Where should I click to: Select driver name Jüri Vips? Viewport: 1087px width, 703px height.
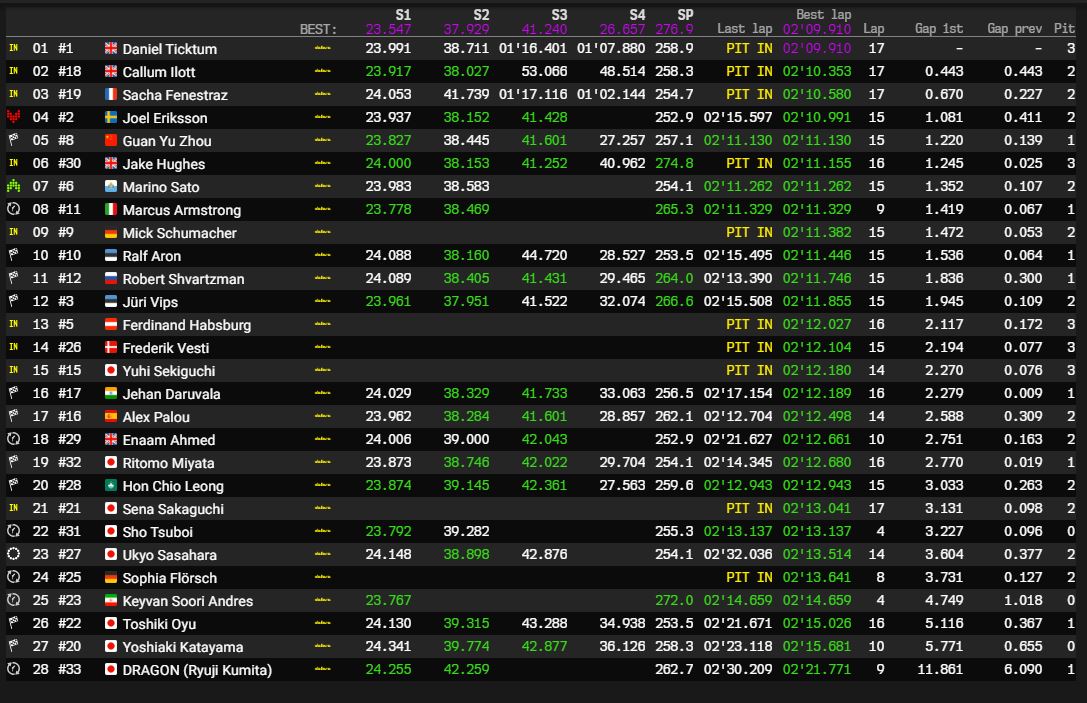point(150,302)
